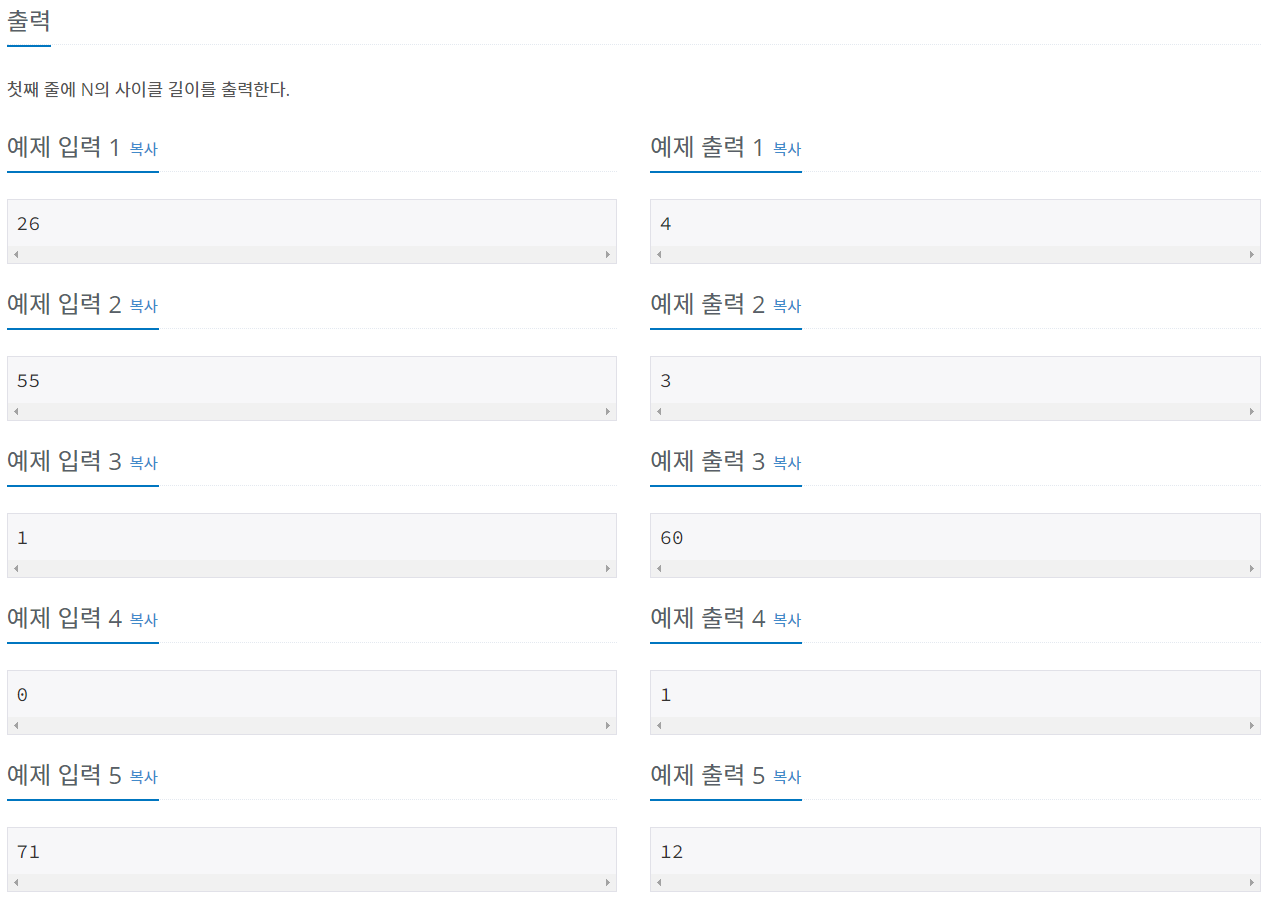
Task: Click right scroll arrow under input 71
Action: coord(608,883)
